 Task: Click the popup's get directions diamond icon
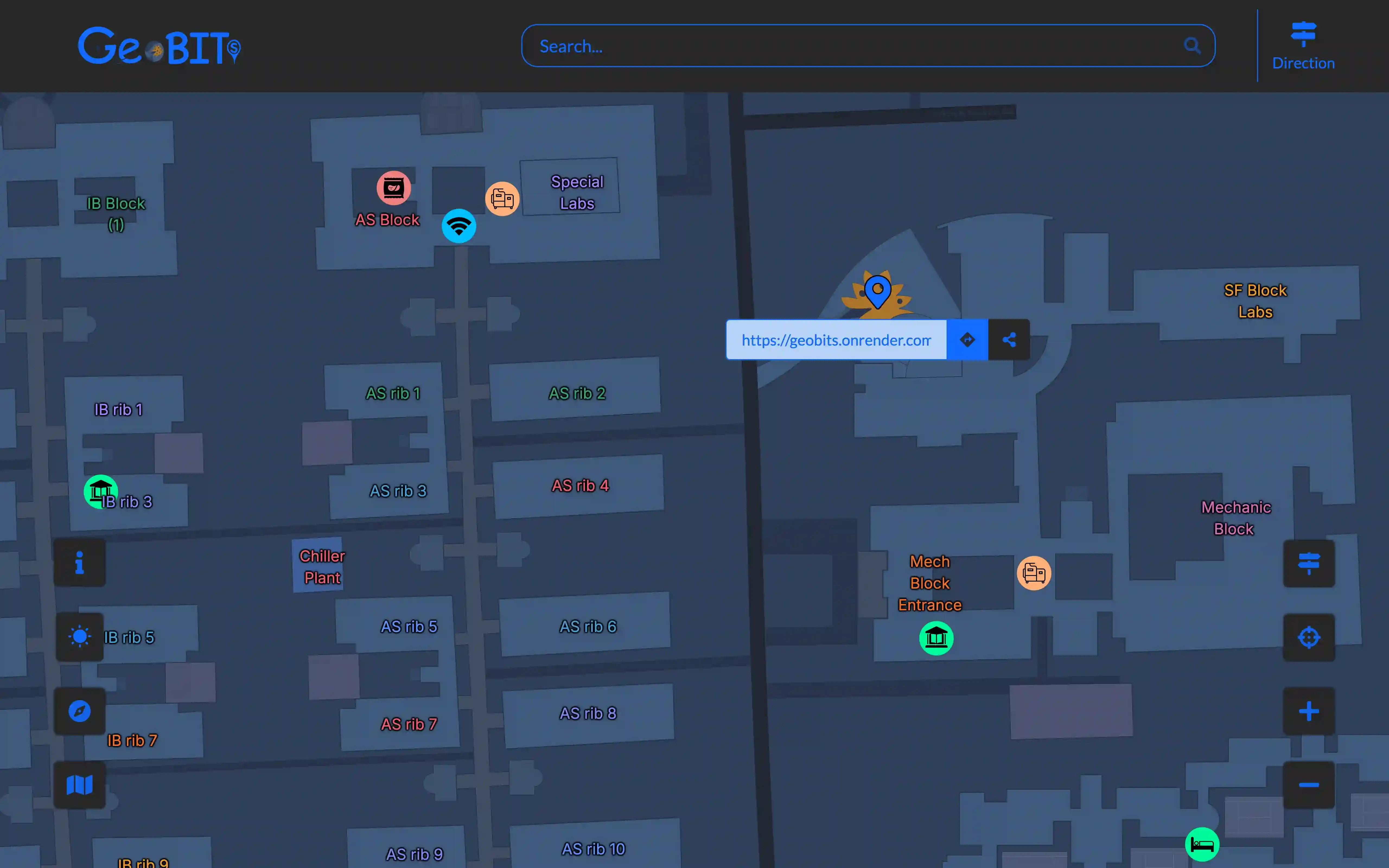tap(967, 340)
